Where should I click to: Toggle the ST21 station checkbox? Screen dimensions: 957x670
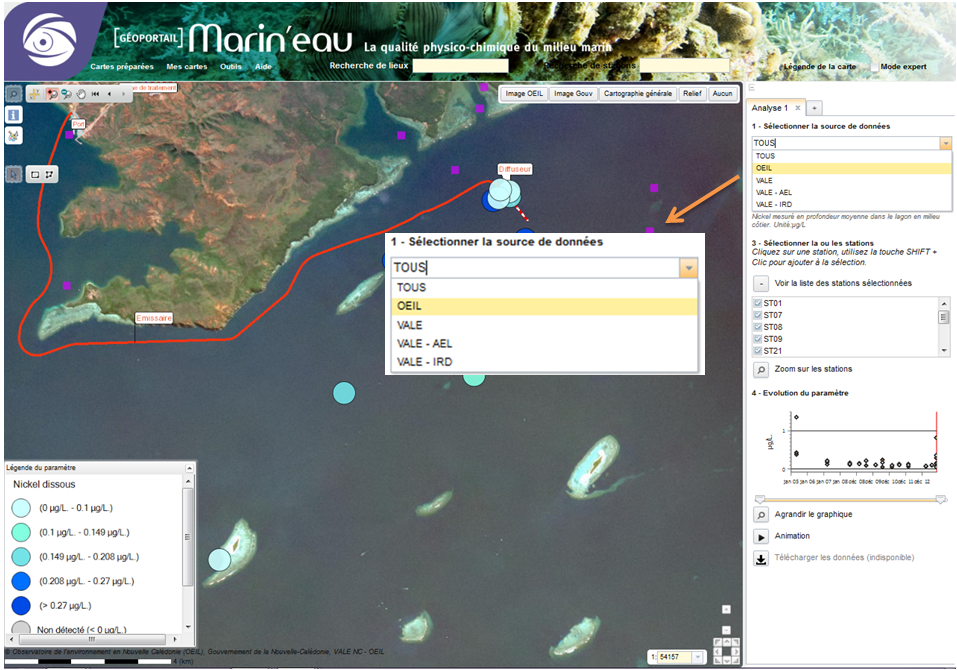[757, 351]
